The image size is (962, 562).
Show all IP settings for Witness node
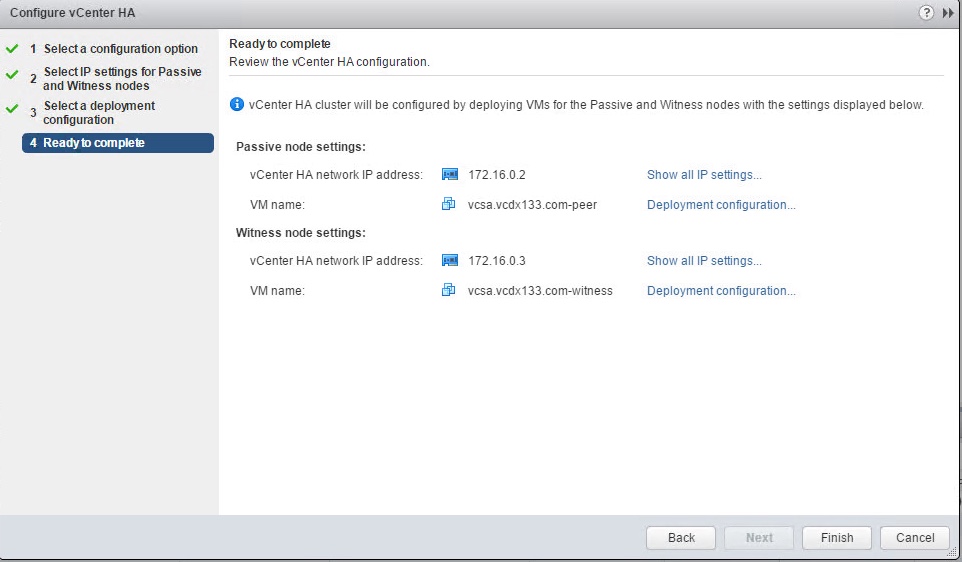click(x=704, y=261)
